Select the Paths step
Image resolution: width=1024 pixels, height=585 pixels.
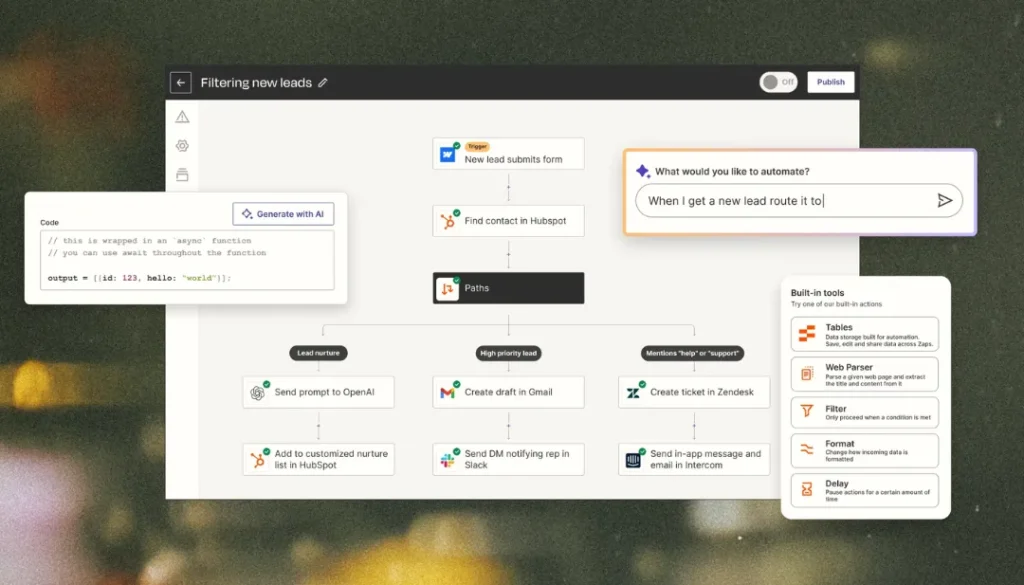[508, 288]
